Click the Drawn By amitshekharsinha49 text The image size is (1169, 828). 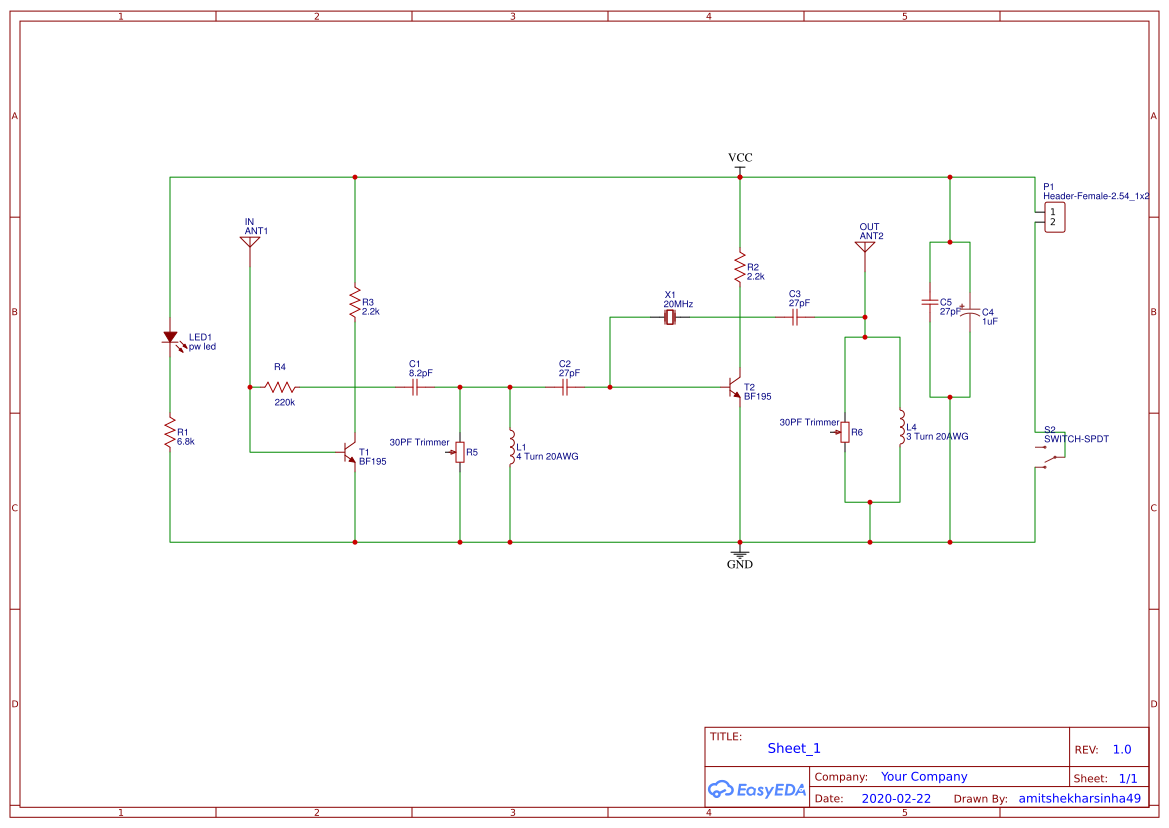click(1079, 798)
